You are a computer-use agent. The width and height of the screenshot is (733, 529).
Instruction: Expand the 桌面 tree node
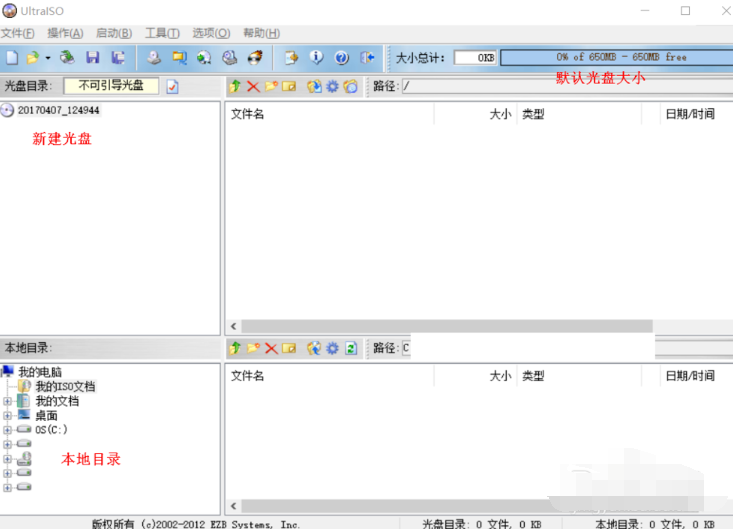[8, 416]
